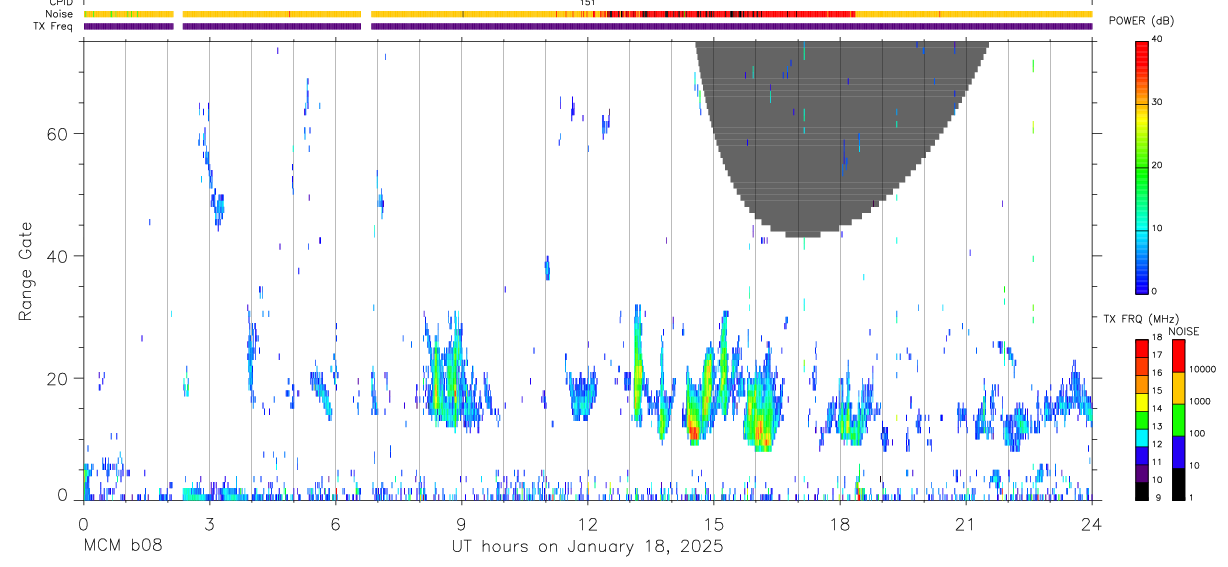Click the 'TX Freq' row label at top
The image size is (1228, 567).
pos(53,26)
